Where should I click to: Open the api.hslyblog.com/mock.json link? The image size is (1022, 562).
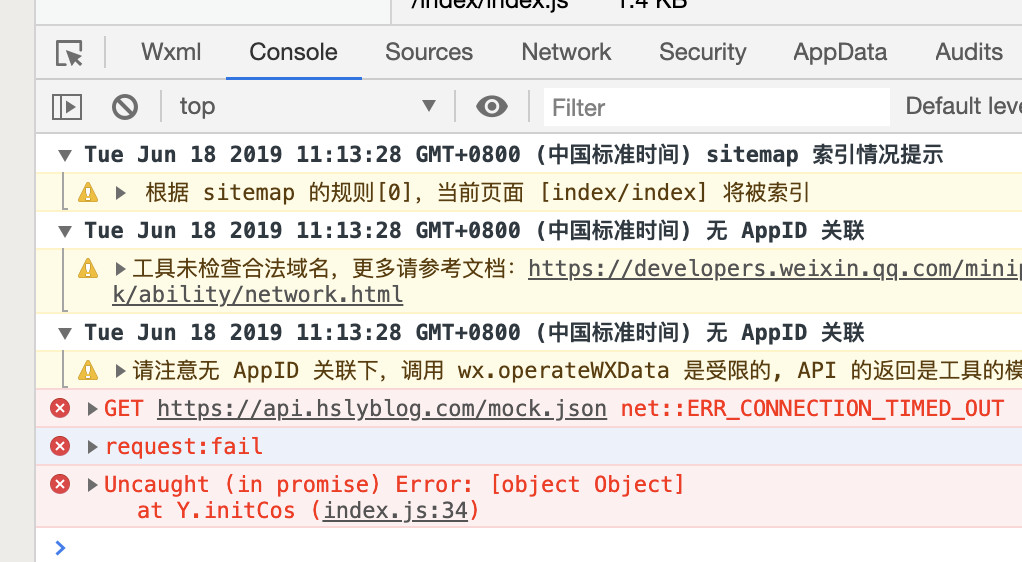point(382,409)
